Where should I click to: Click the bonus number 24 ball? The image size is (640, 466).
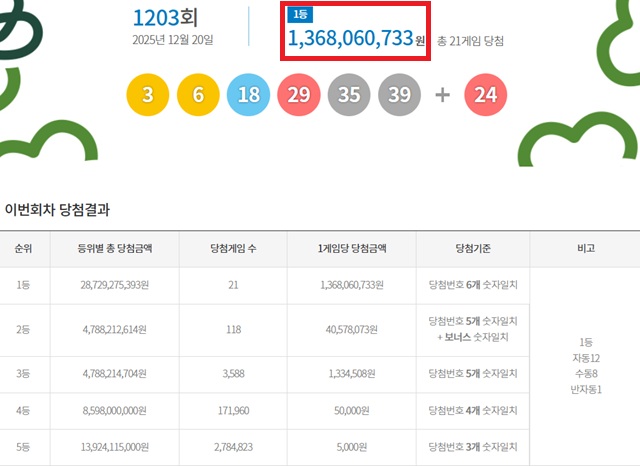coord(486,95)
